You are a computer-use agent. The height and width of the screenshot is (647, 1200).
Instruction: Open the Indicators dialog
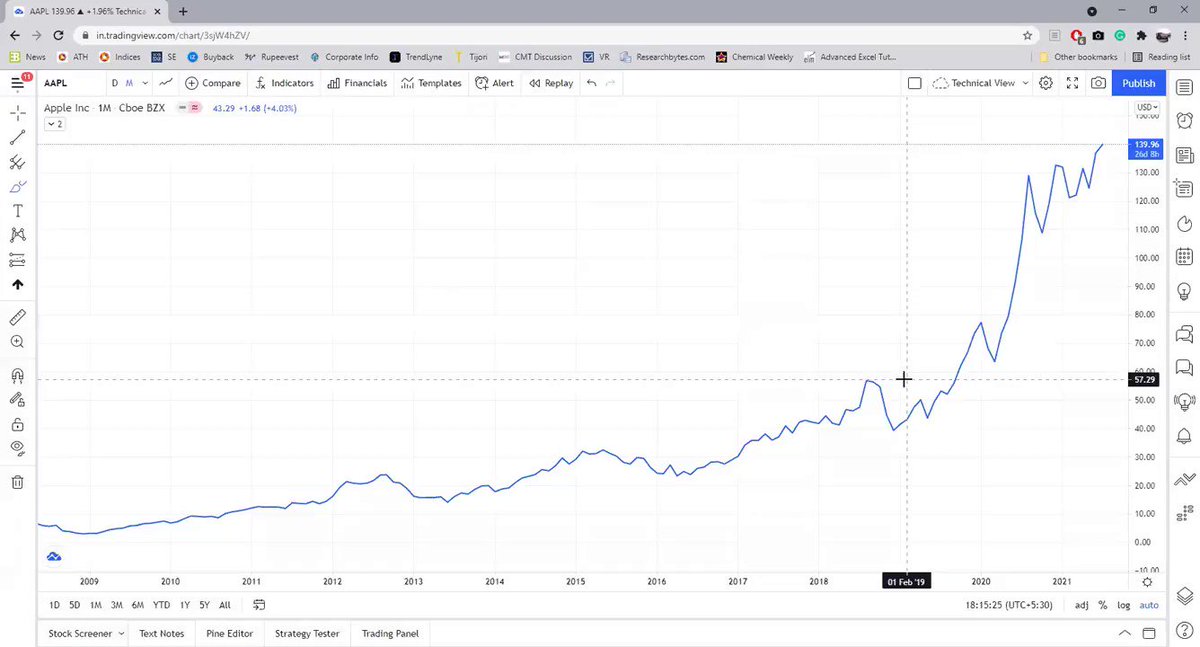285,83
